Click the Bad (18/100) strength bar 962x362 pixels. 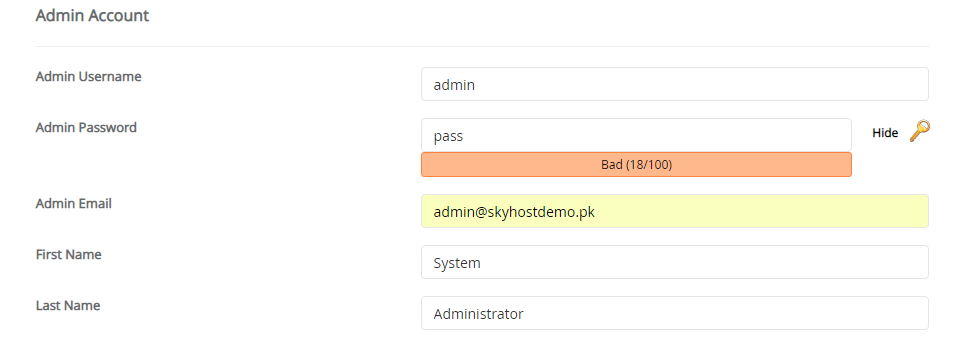(x=636, y=164)
